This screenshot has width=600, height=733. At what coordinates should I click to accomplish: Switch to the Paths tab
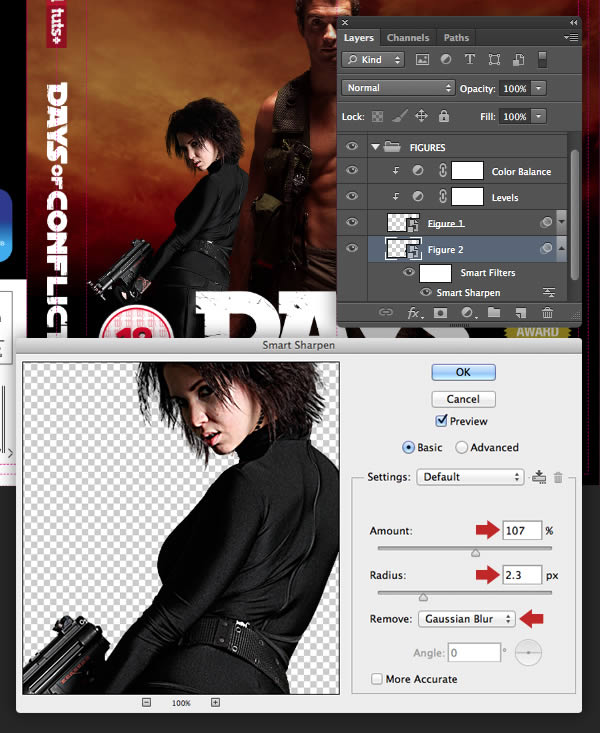coord(456,37)
